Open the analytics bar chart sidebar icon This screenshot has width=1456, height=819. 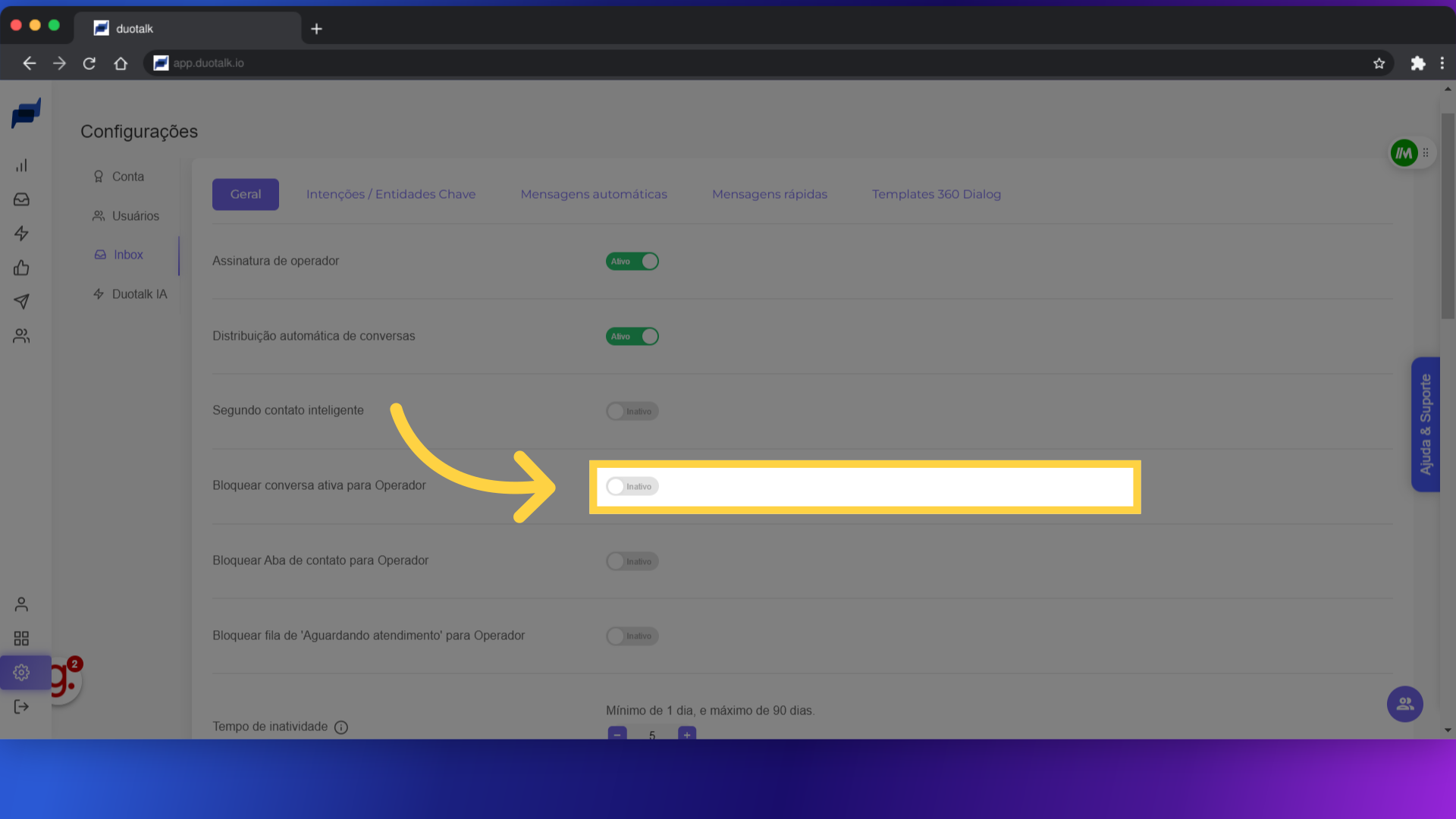21,165
